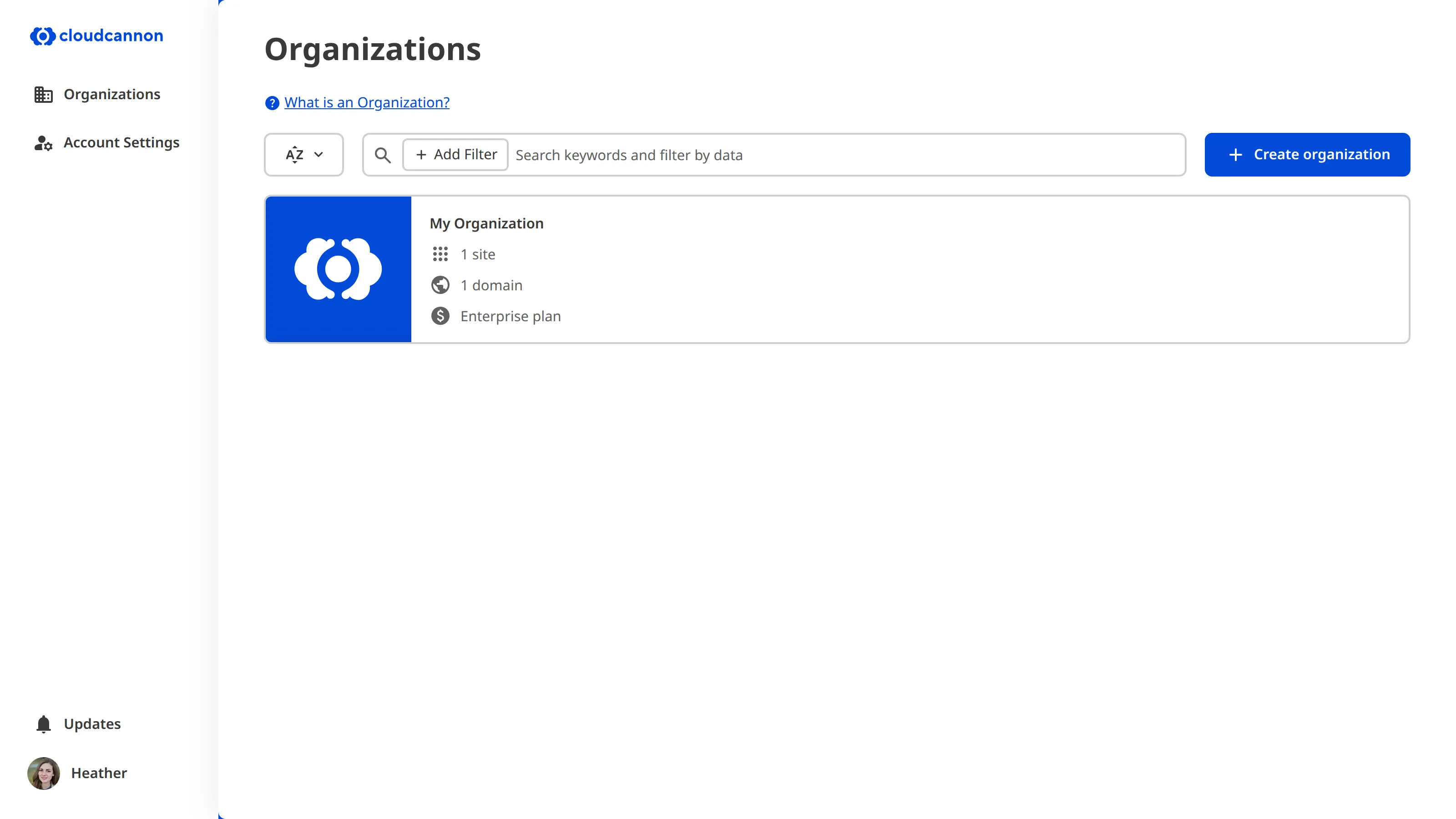Open the Add Filter selector
1456x819 pixels.
click(455, 154)
